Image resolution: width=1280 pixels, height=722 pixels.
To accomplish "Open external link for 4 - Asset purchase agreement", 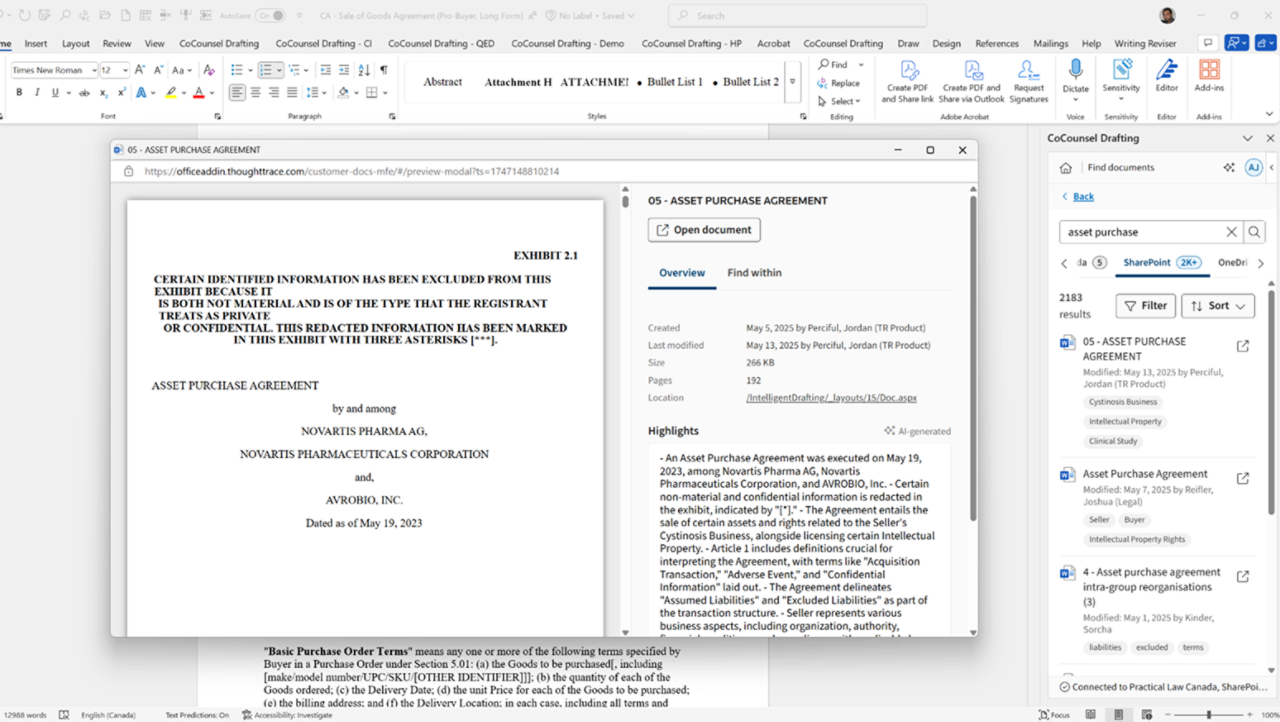I will [1243, 577].
